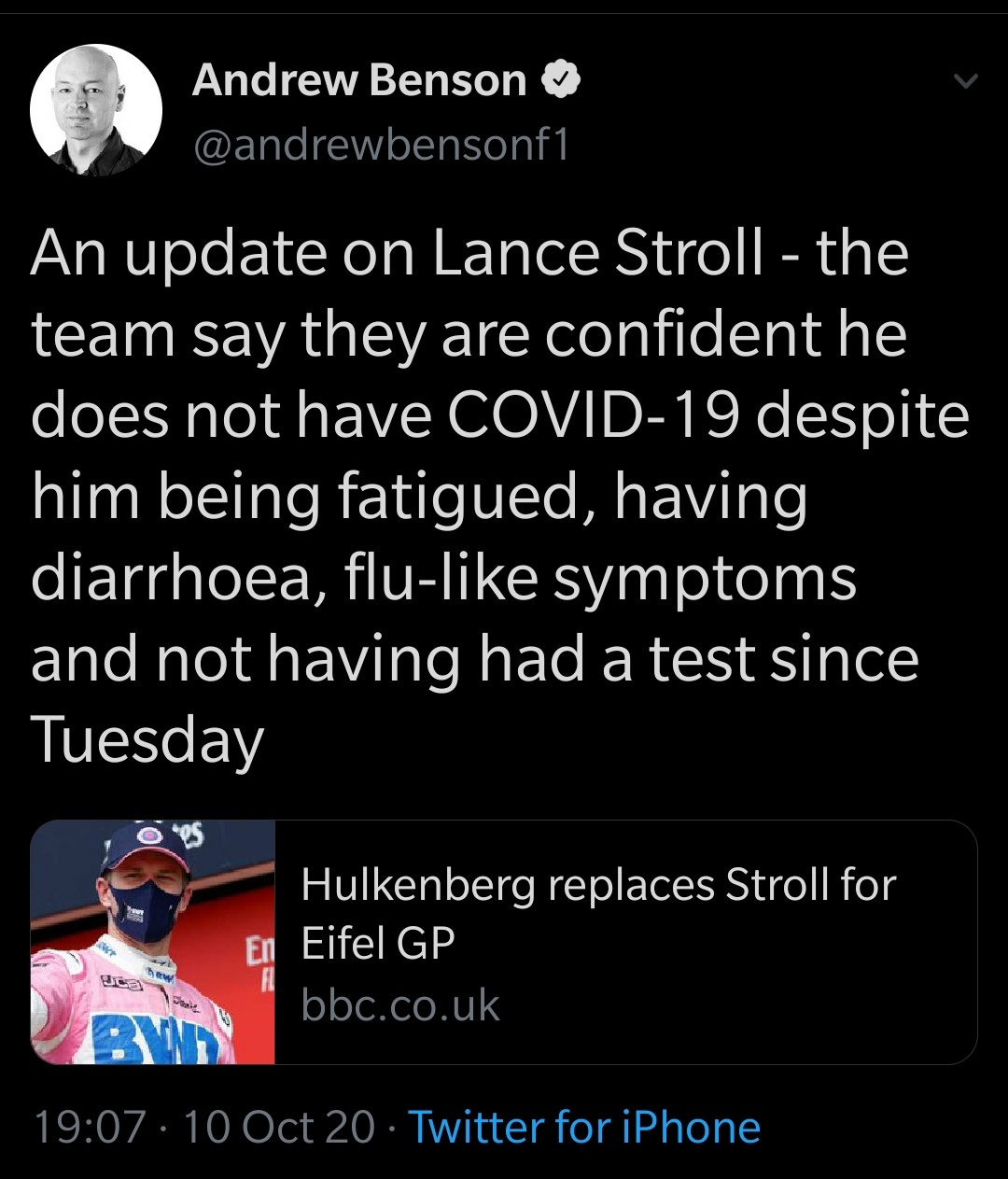The width and height of the screenshot is (1008, 1179).
Task: Open the Hulkenberg article thumbnail photo
Action: click(153, 942)
